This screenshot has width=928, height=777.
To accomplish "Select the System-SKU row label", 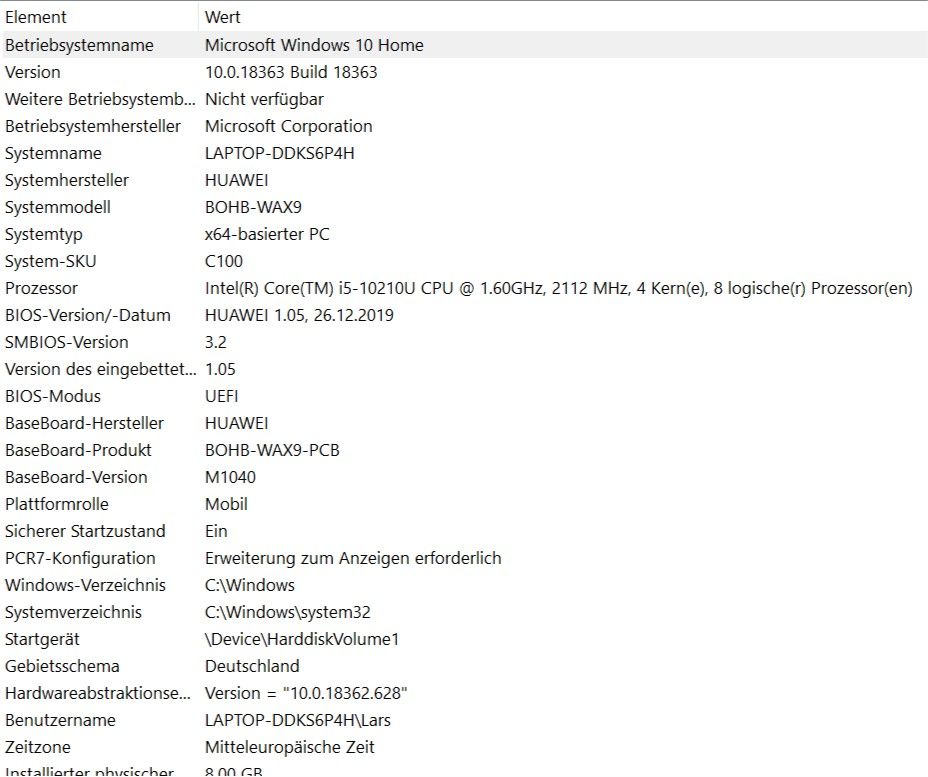I will 50,262.
